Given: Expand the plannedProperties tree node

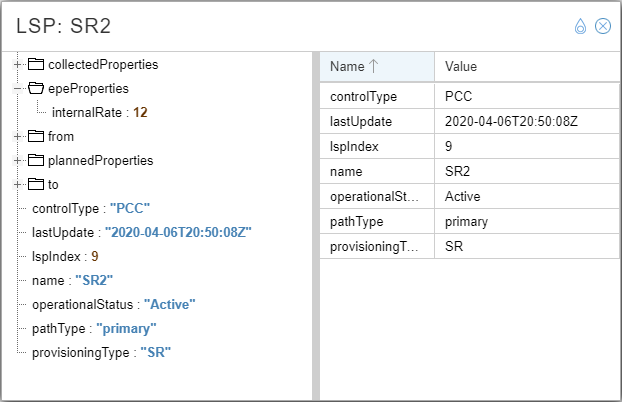Looking at the screenshot, I should (17, 160).
